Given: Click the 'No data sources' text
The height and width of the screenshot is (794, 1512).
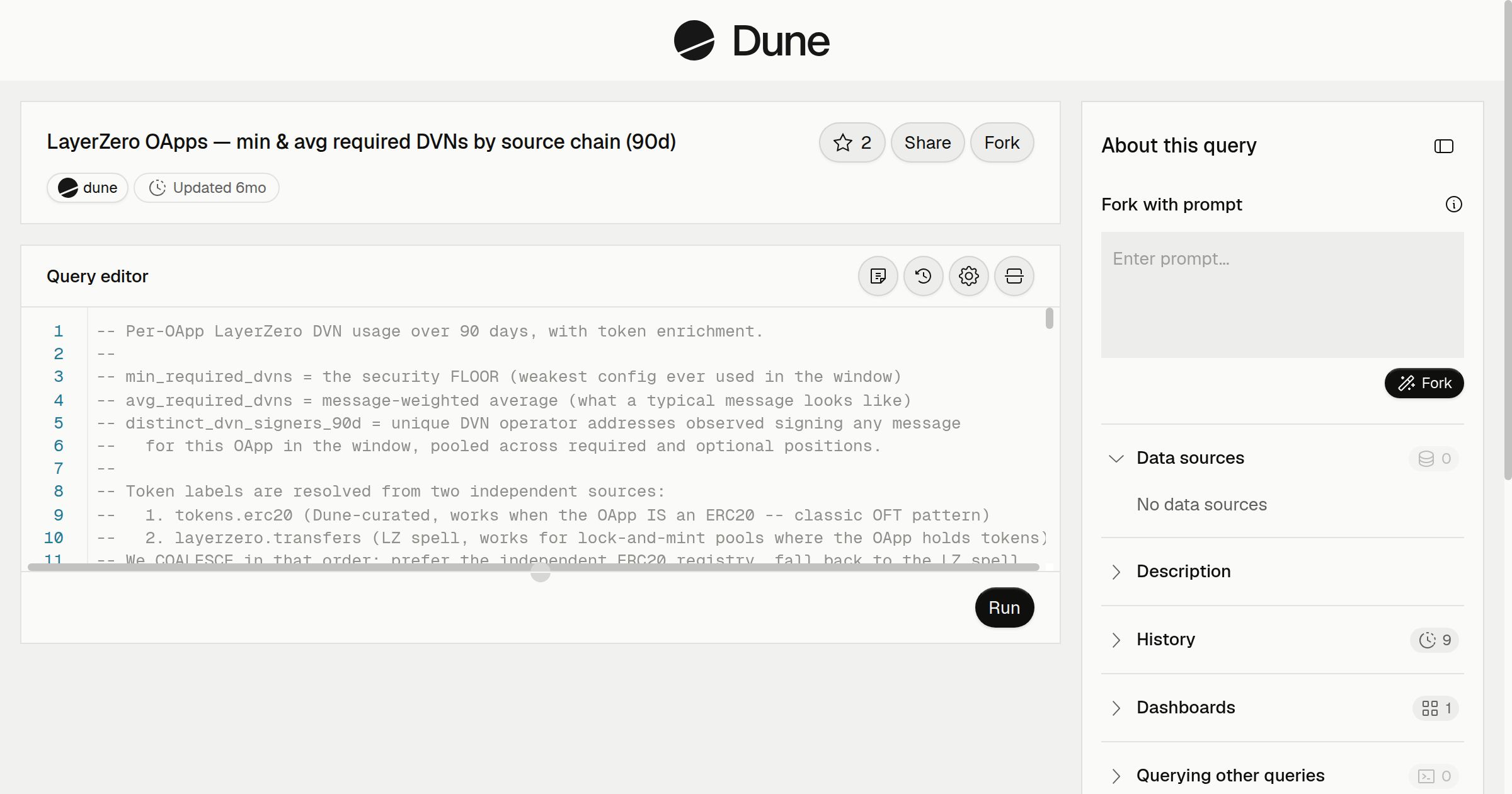Looking at the screenshot, I should (x=1201, y=504).
